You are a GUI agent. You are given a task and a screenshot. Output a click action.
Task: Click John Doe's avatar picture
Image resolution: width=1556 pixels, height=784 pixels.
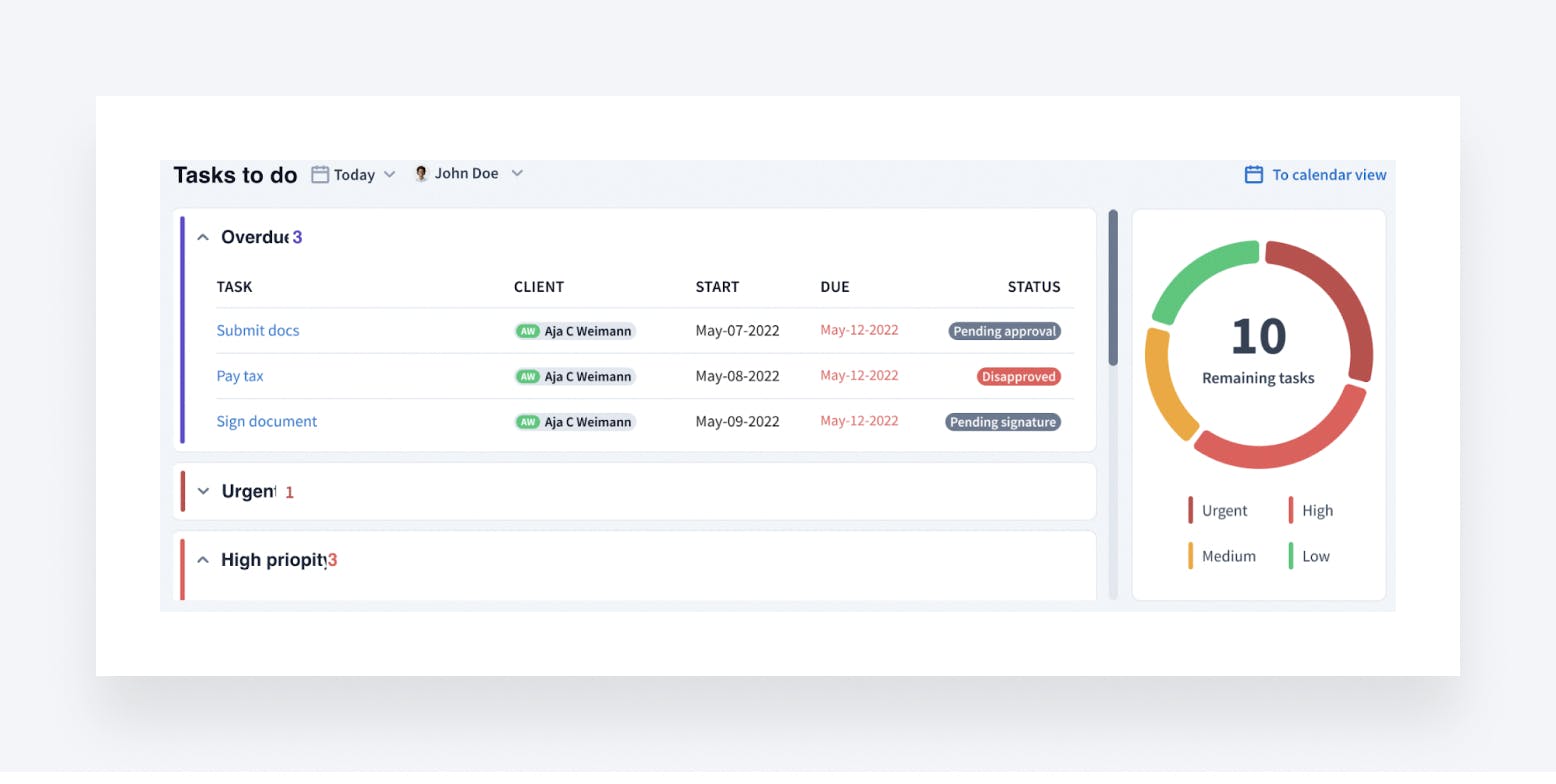click(x=421, y=174)
